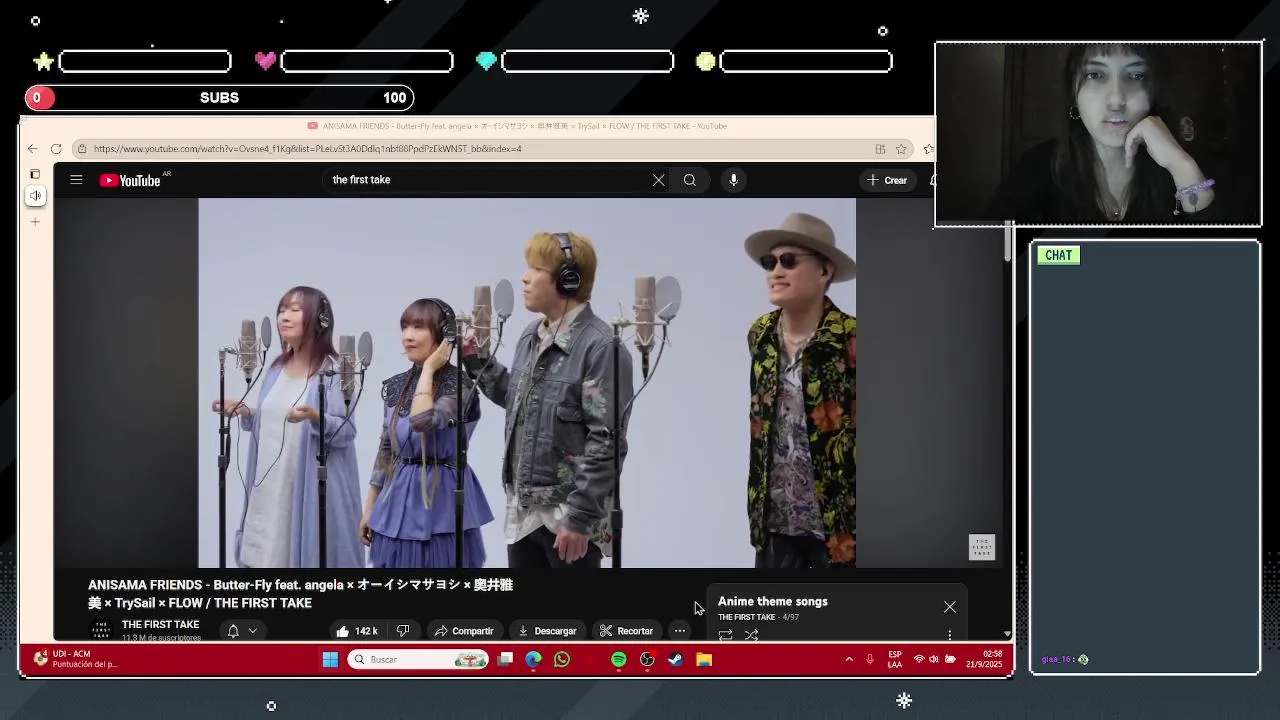This screenshot has width=1280, height=720.
Task: Go to YouTube home via logo
Action: click(131, 180)
